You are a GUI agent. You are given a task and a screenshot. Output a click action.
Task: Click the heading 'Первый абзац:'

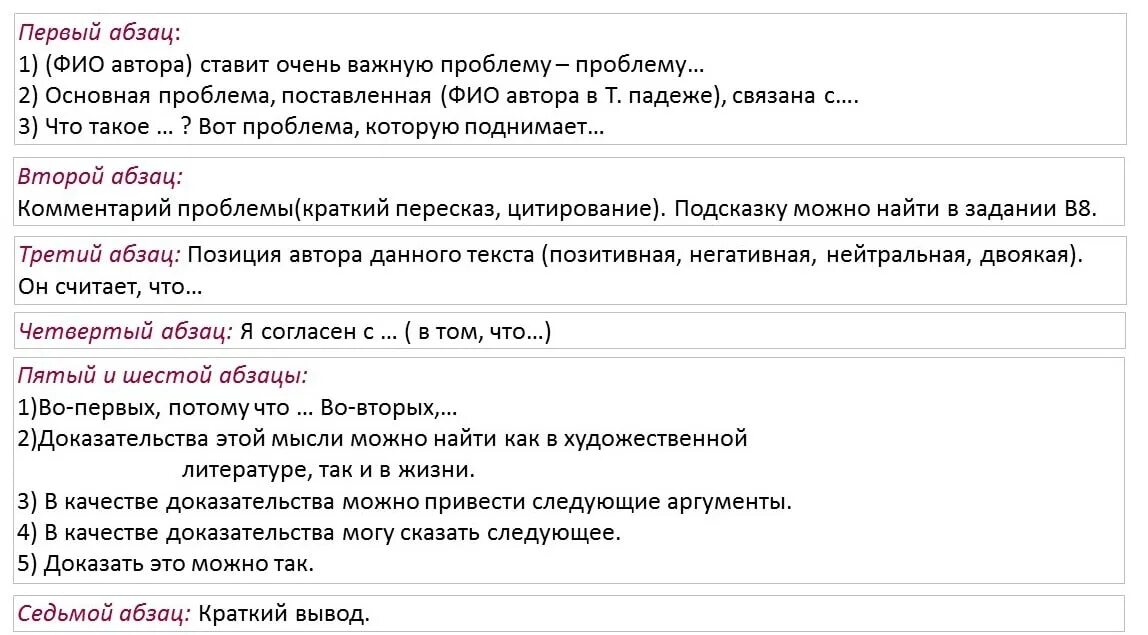(99, 33)
